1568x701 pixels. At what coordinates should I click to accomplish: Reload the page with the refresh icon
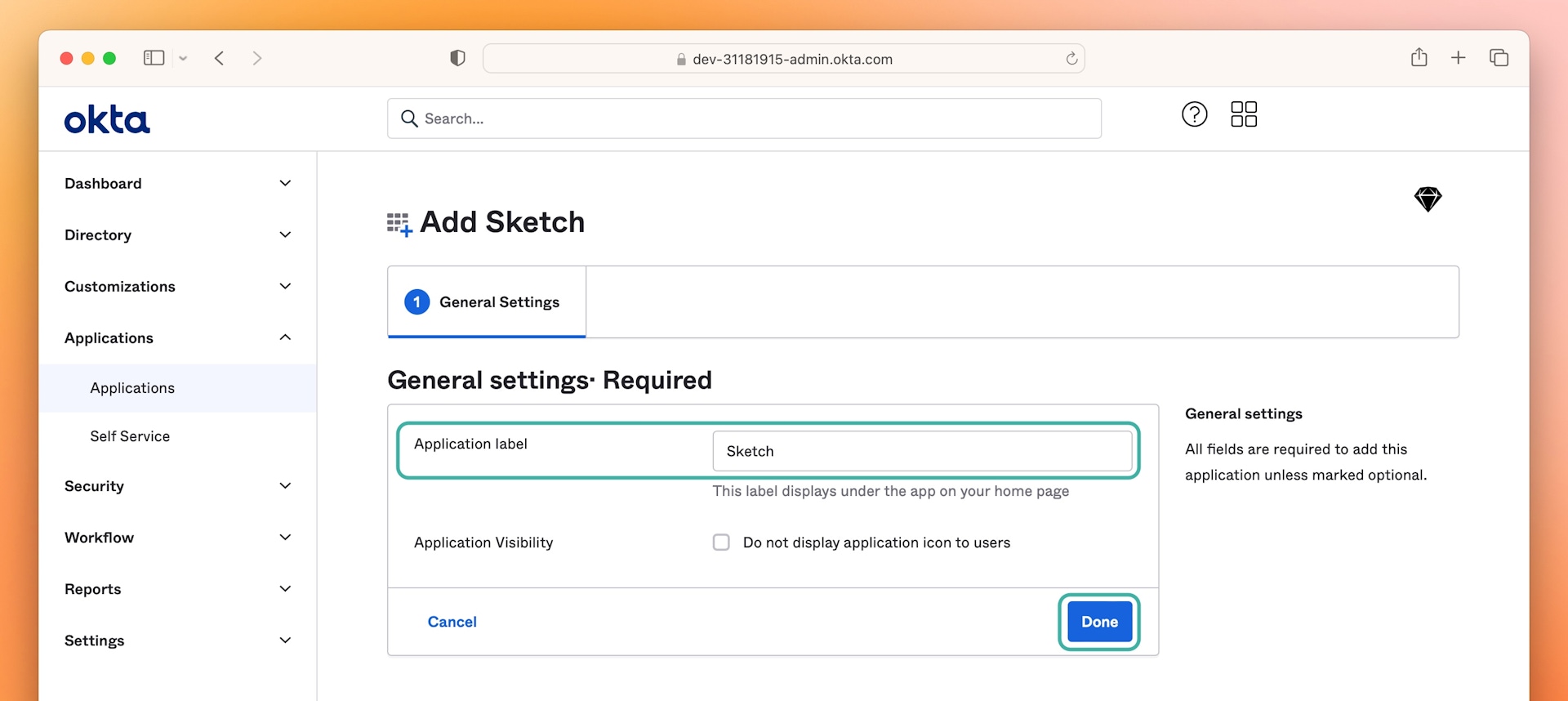[1071, 58]
